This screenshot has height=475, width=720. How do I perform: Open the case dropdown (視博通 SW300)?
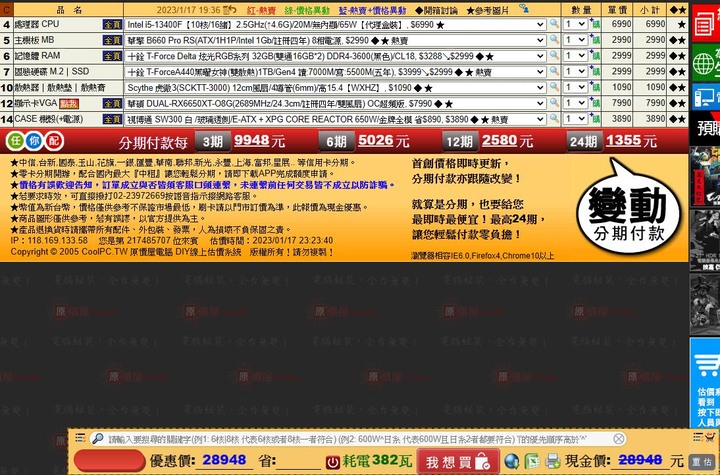click(336, 119)
